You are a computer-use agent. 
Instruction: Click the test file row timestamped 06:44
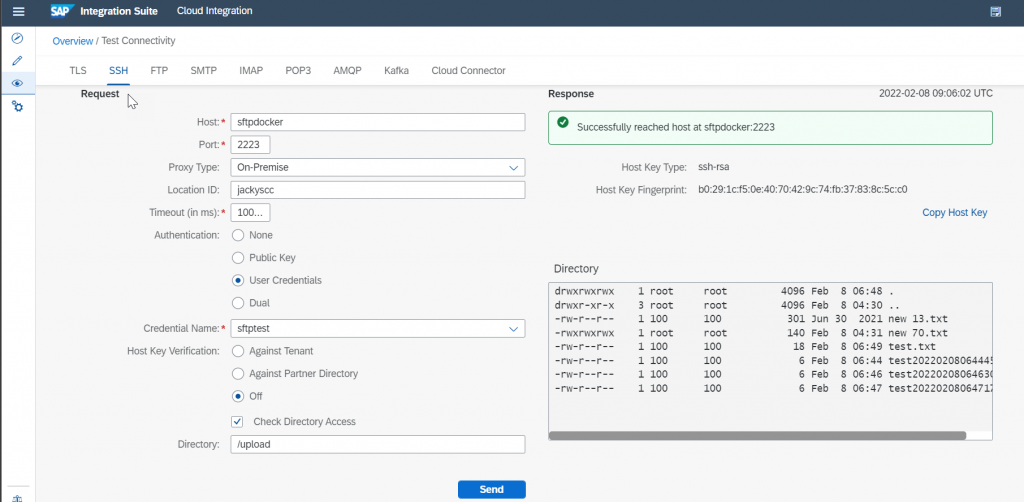[x=771, y=360]
